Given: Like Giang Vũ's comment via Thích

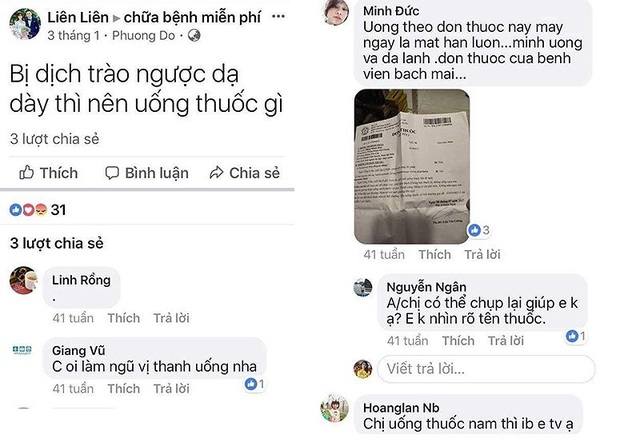Looking at the screenshot, I should tap(124, 389).
